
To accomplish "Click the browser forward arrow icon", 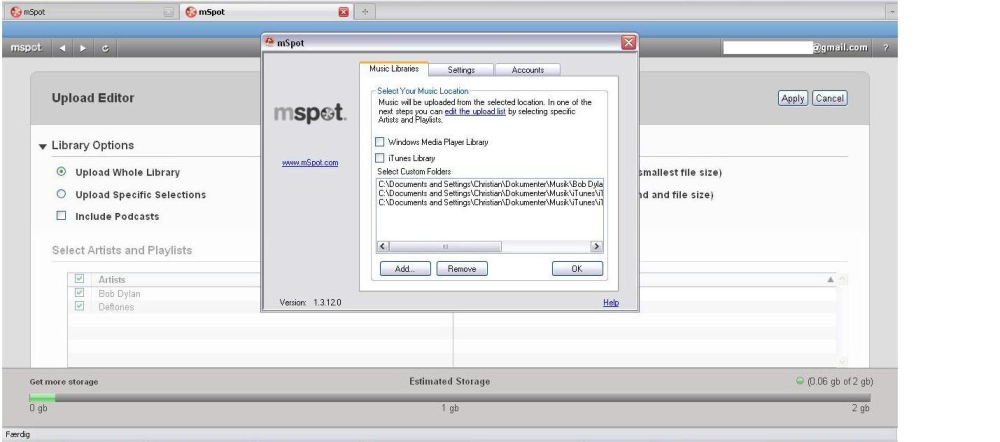I will 83,48.
